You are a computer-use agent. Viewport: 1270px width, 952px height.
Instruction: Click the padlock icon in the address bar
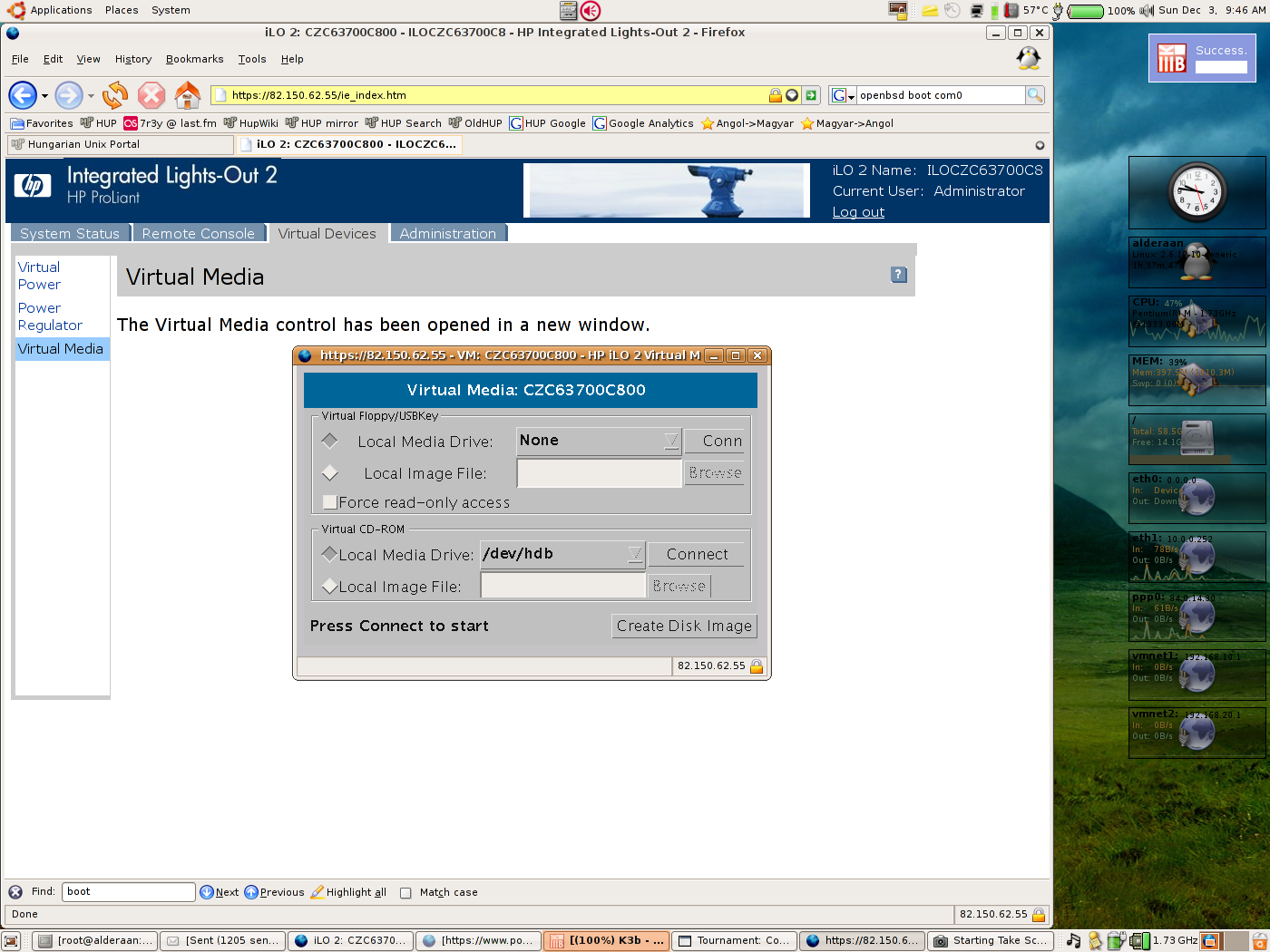coord(776,95)
